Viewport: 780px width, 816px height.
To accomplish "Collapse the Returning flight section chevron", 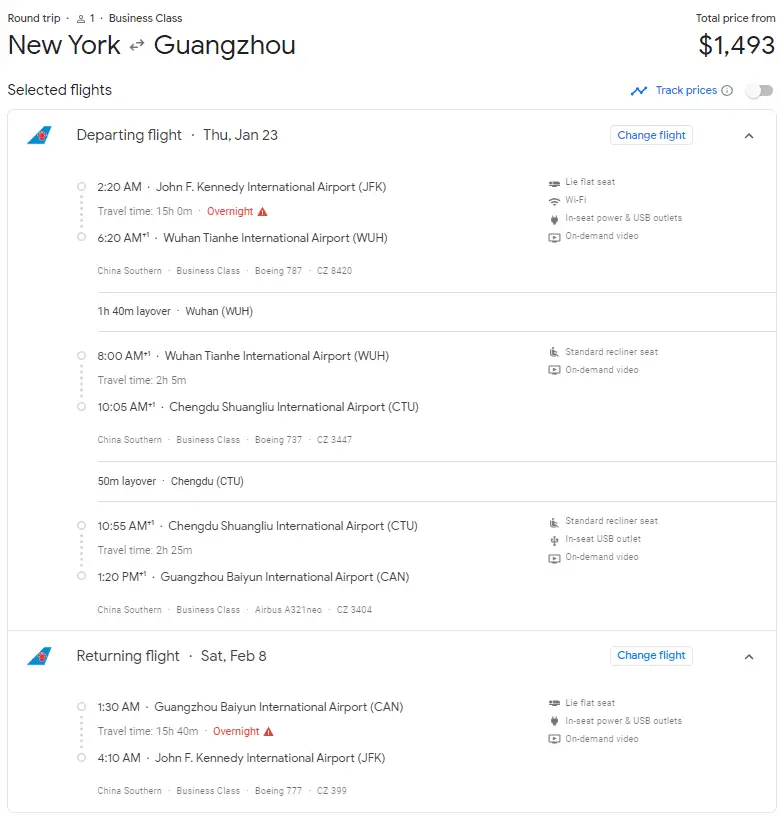I will 749,657.
